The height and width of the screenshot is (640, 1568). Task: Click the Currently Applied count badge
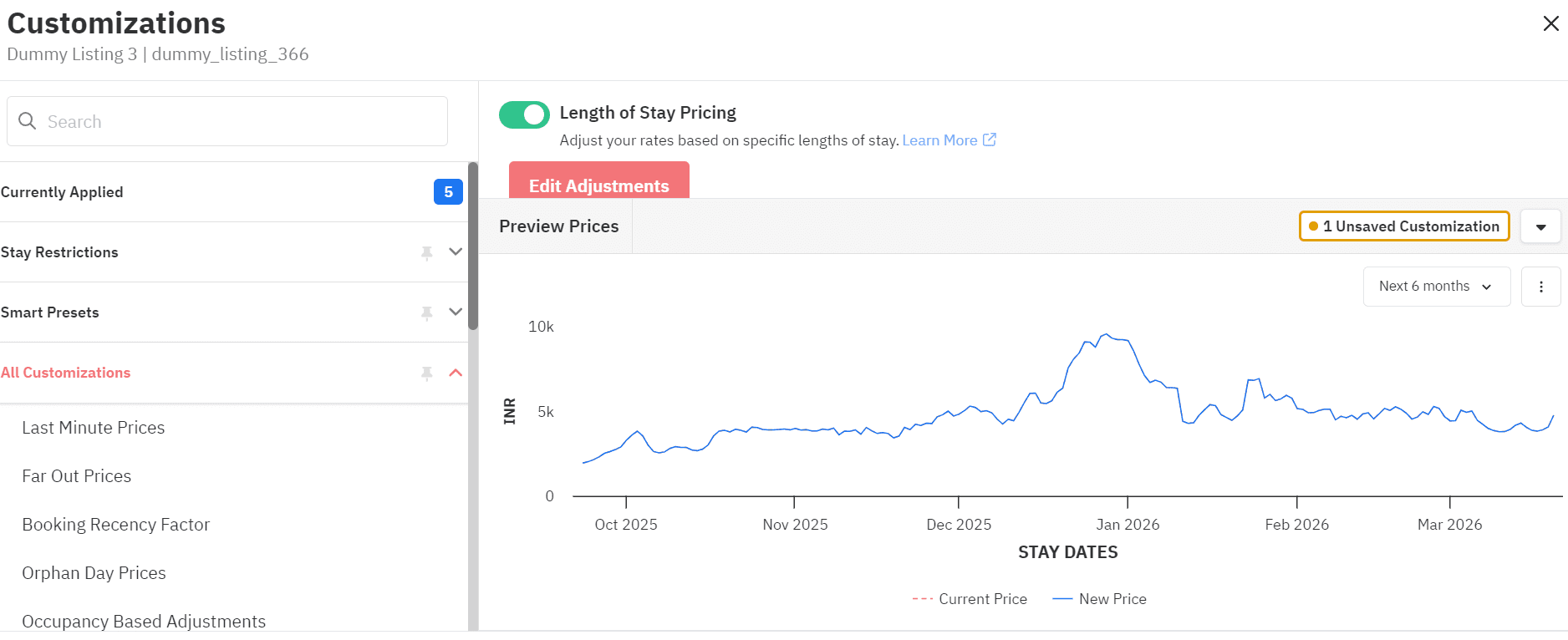tap(448, 192)
